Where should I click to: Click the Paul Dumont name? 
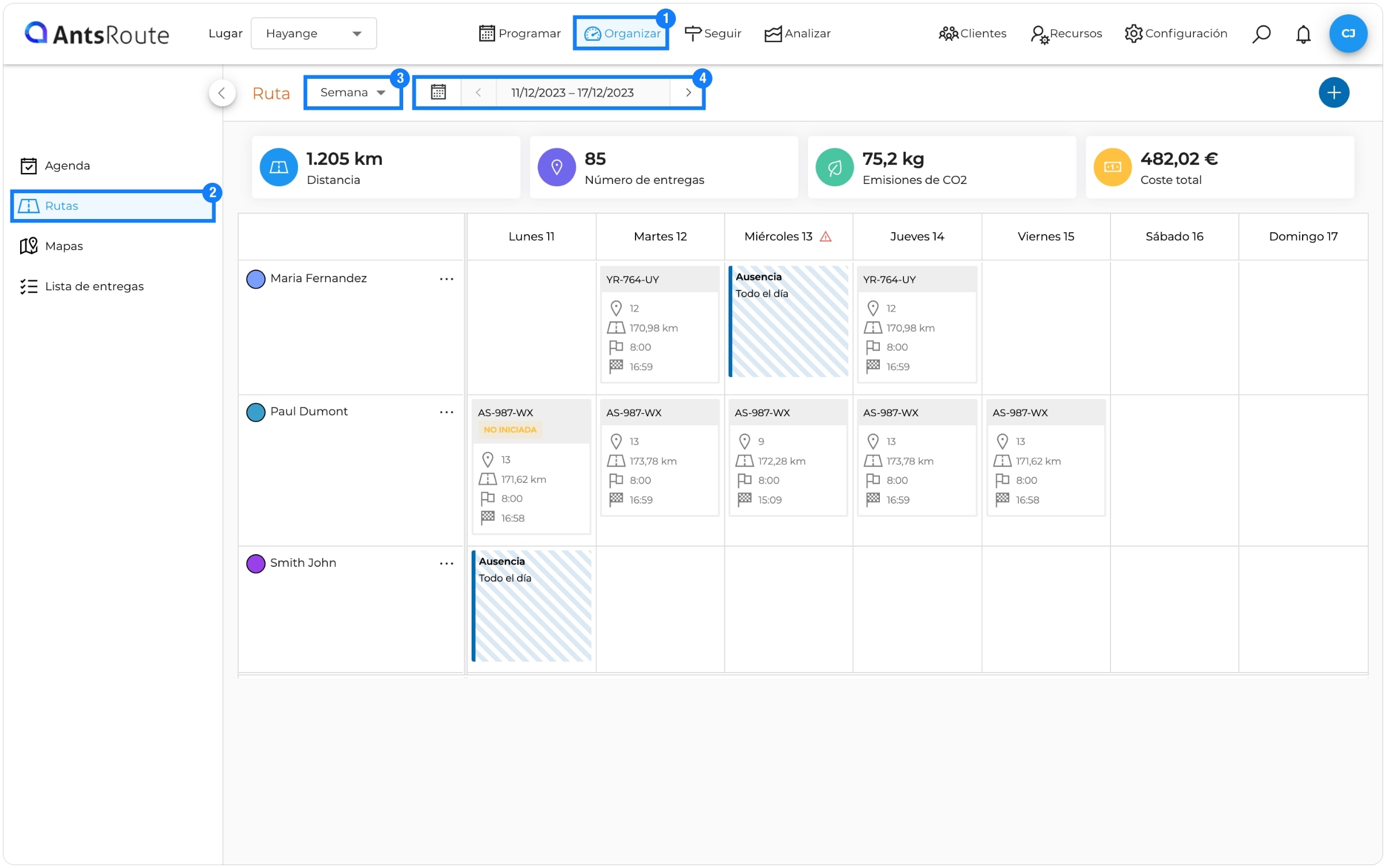(x=309, y=412)
